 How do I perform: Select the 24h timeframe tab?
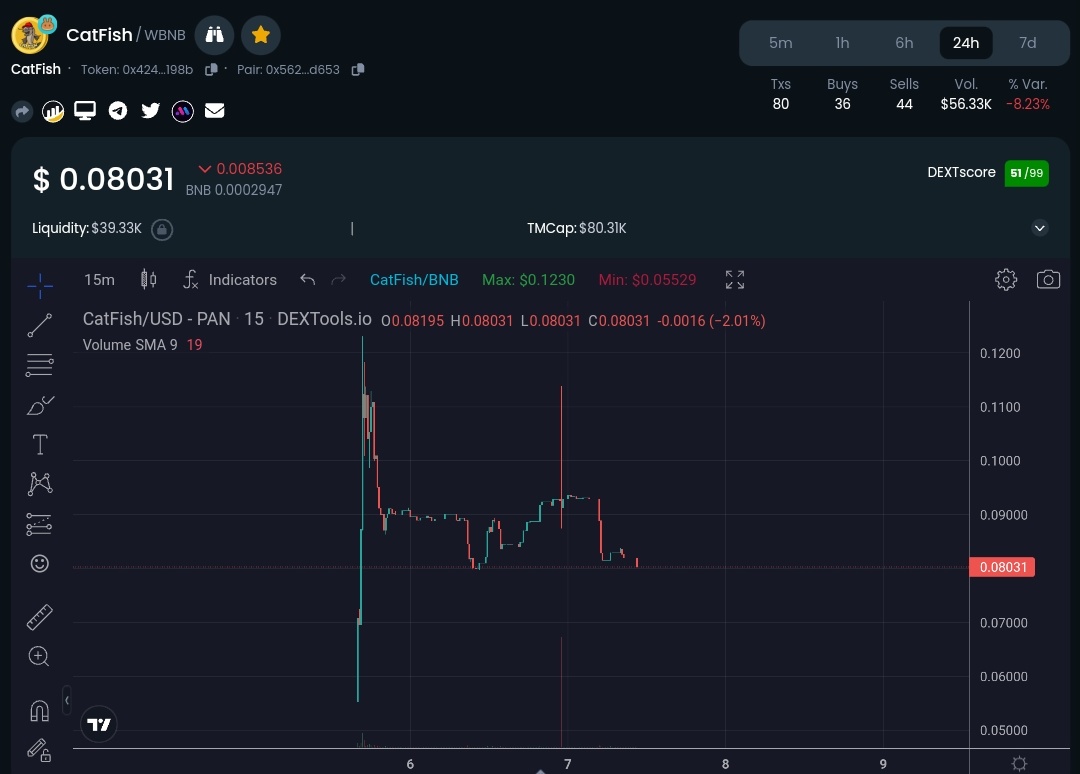966,43
